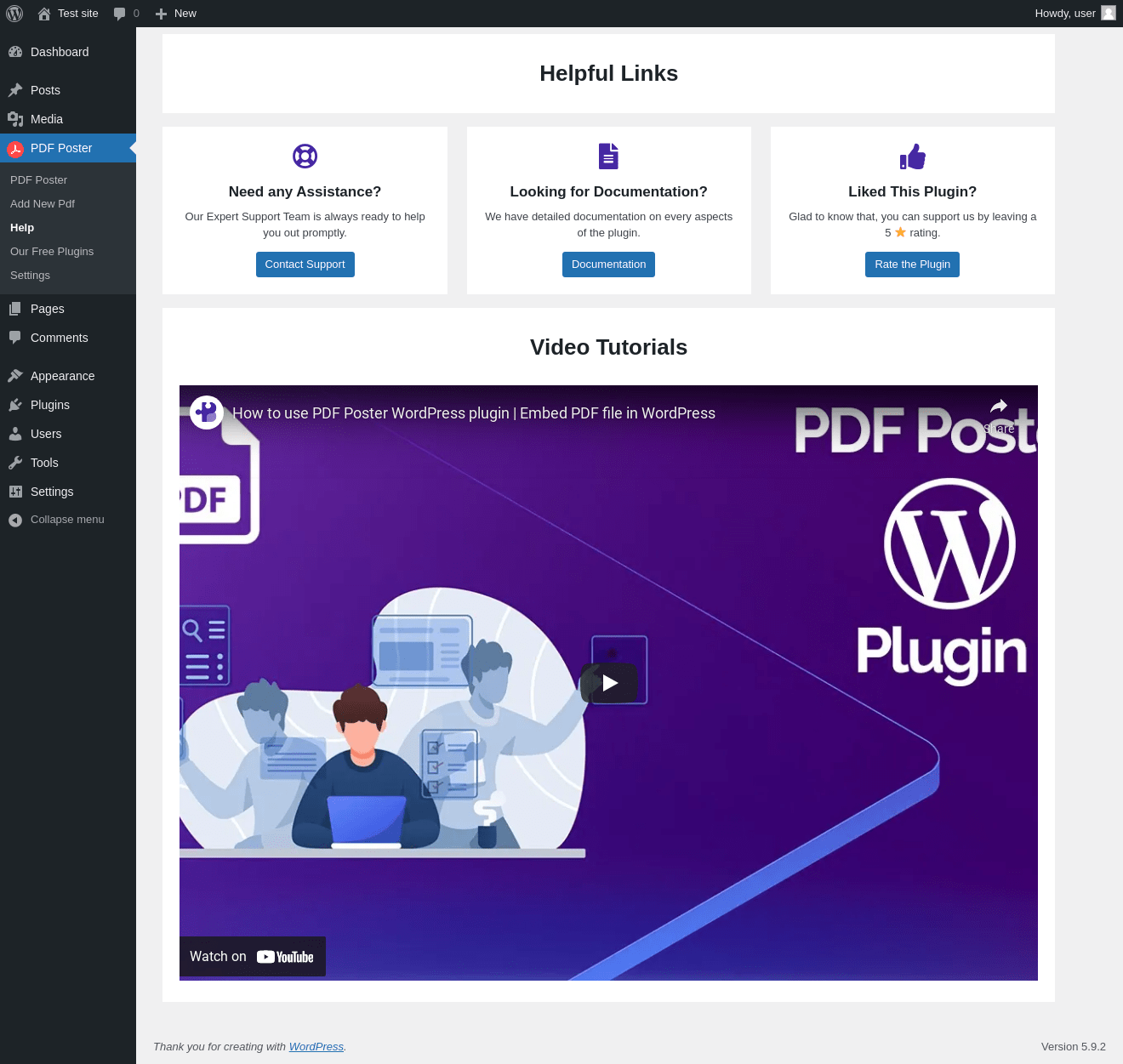Go to Dashboard in the sidebar
This screenshot has height=1064, width=1123.
click(68, 52)
